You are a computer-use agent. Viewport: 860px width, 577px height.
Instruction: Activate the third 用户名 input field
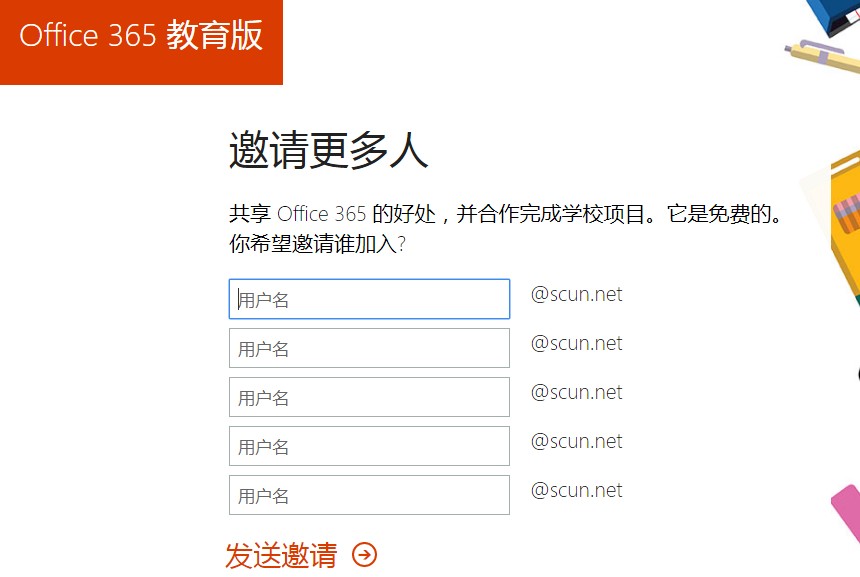pos(369,397)
